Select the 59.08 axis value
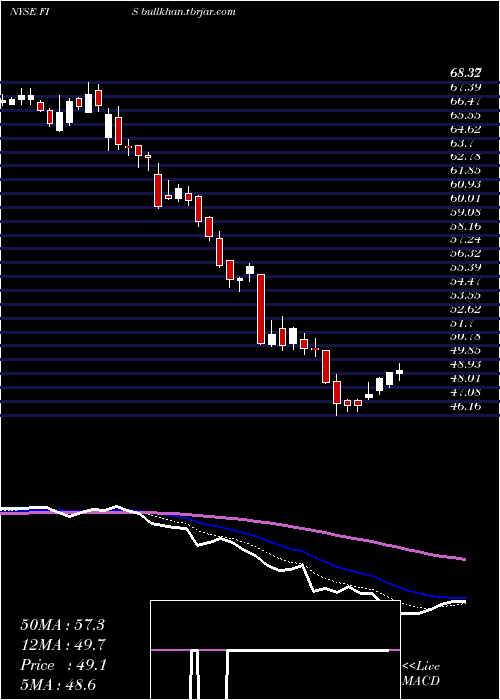500x700 pixels. [465, 212]
